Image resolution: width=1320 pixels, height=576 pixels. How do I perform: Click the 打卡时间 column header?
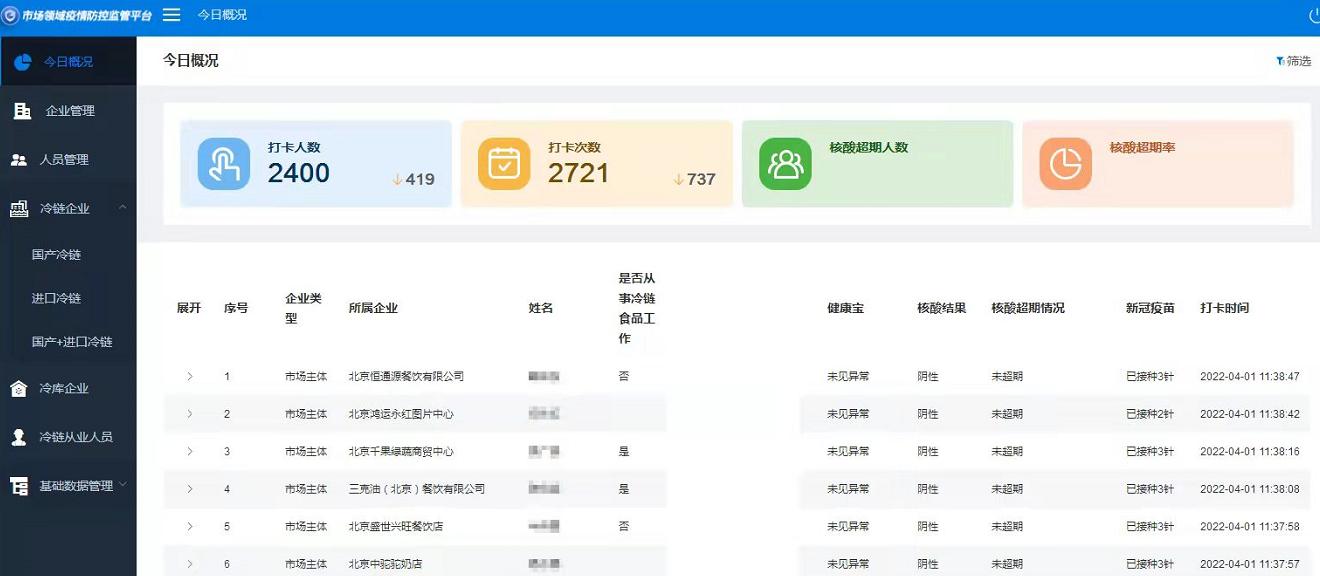(x=1225, y=308)
